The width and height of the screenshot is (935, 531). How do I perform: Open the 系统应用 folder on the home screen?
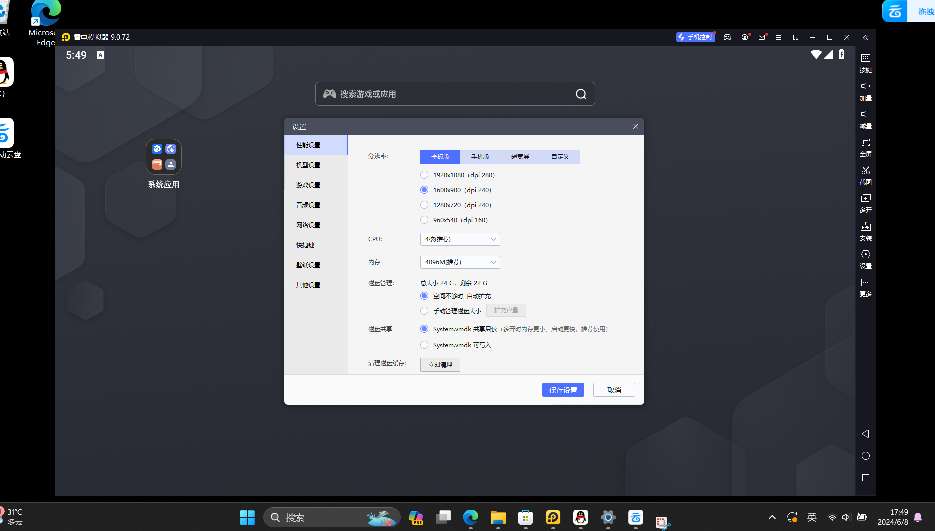(164, 157)
